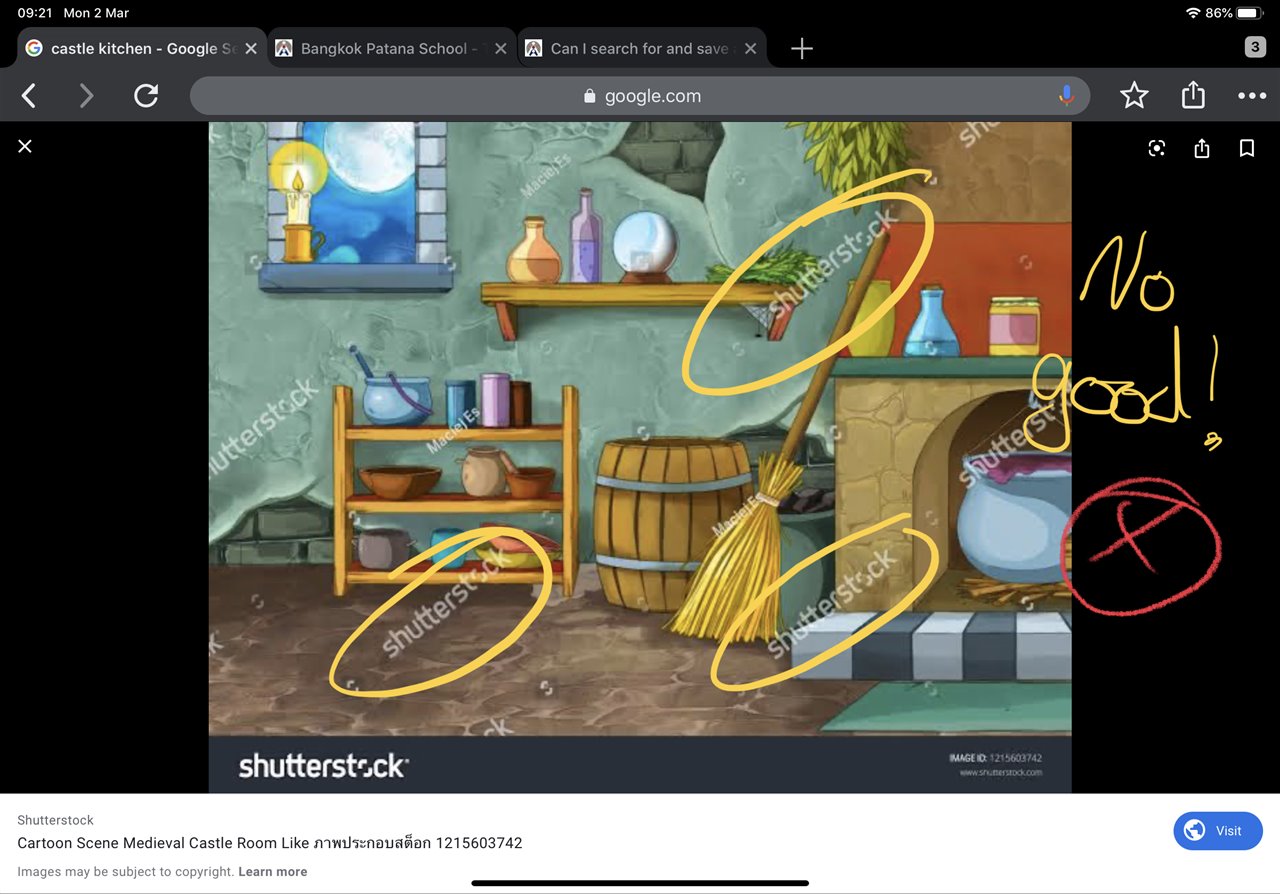Tap the Wi-Fi status icon
This screenshot has height=894, width=1280.
[1193, 13]
